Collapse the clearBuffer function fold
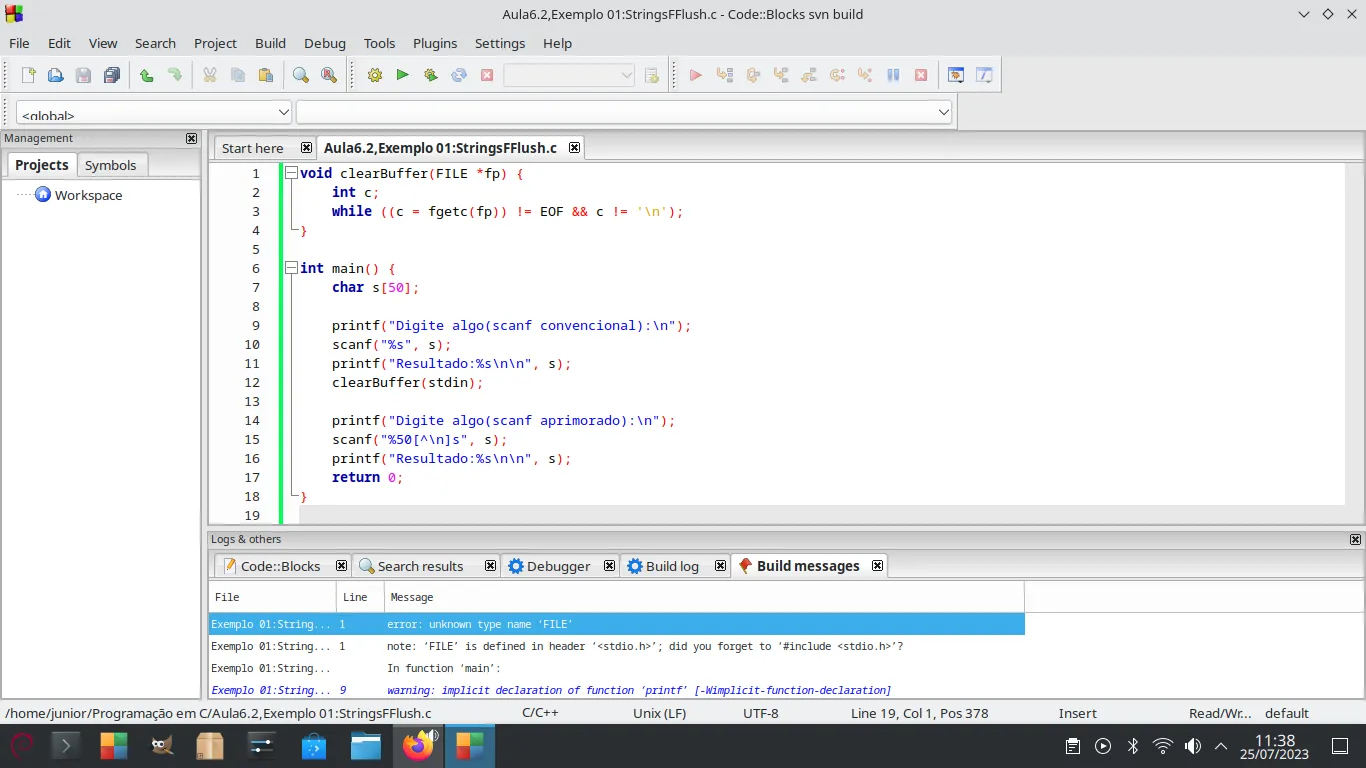 click(x=291, y=173)
